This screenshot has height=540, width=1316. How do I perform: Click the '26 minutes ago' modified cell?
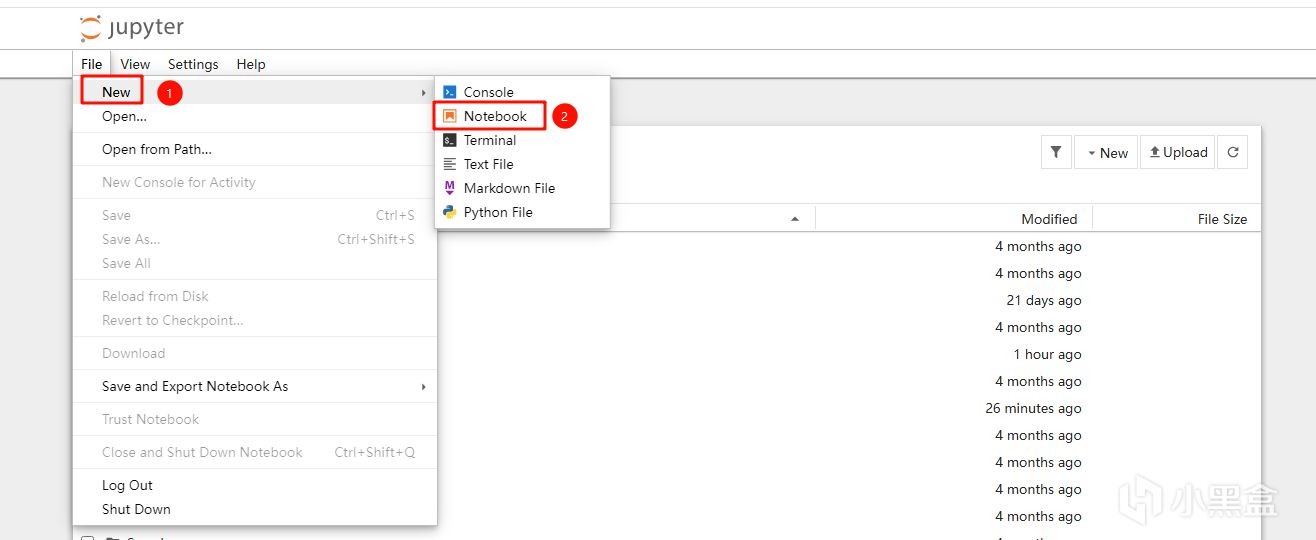click(x=1033, y=408)
